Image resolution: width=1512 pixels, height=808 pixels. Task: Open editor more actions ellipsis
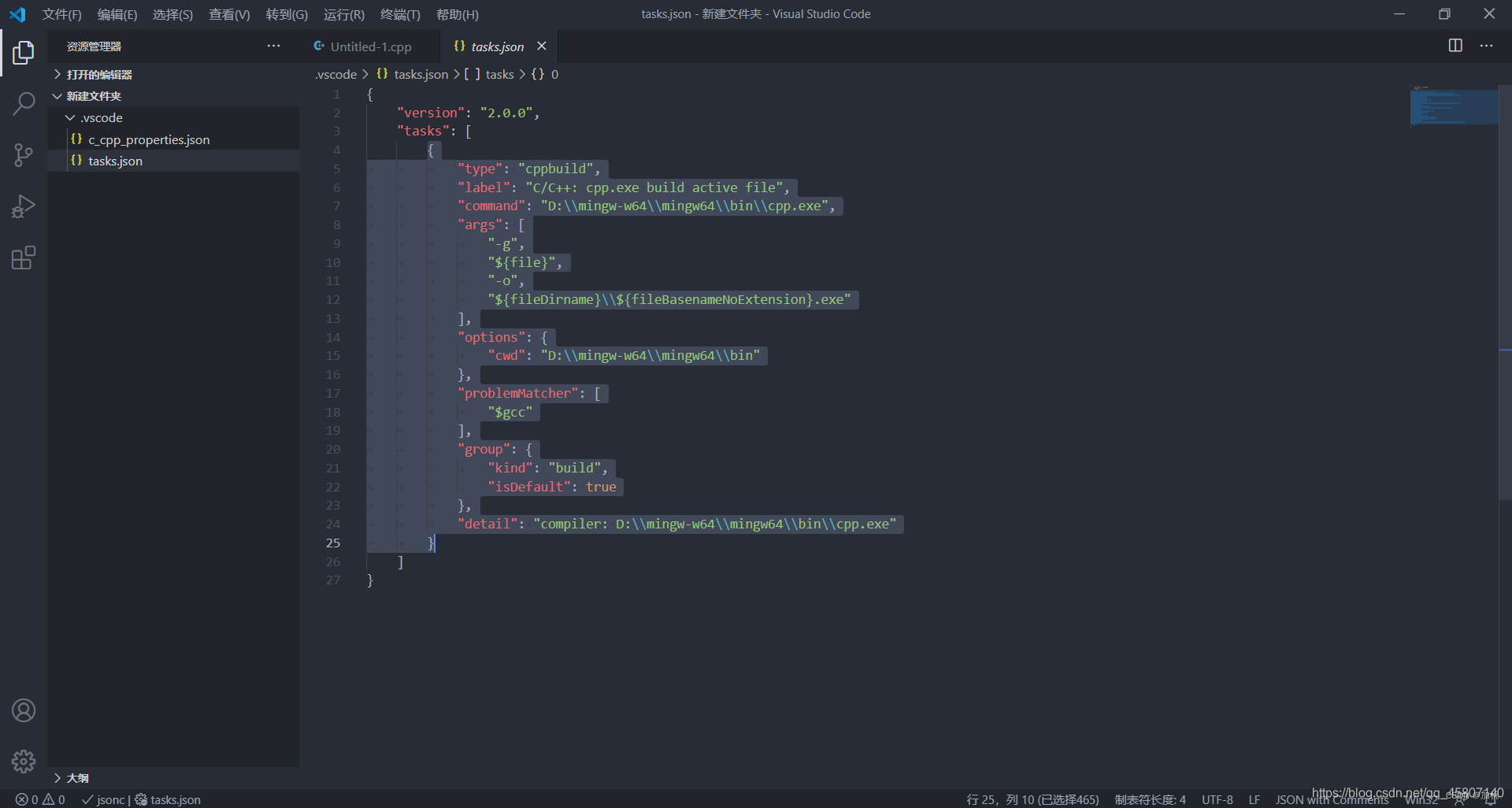[1486, 46]
